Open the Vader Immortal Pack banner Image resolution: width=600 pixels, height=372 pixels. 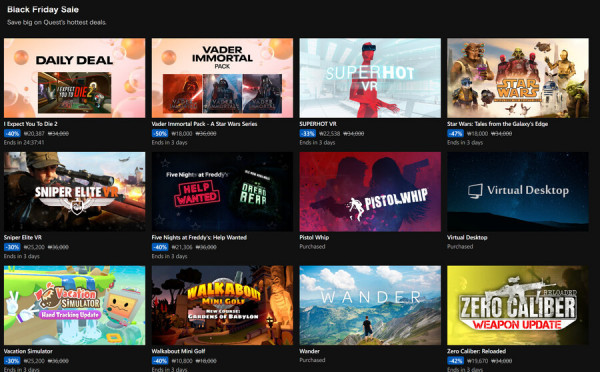[222, 78]
